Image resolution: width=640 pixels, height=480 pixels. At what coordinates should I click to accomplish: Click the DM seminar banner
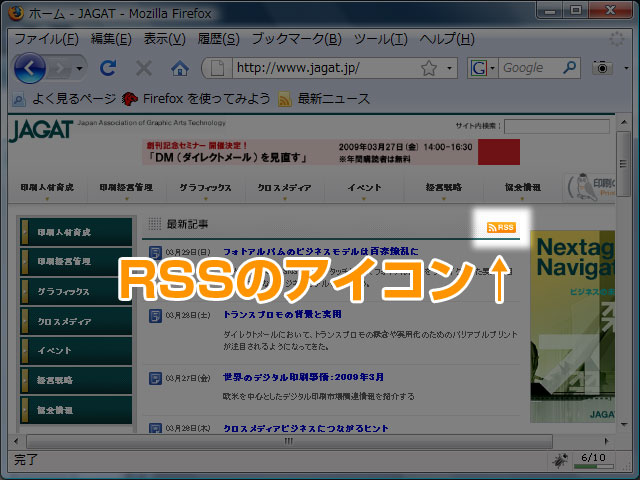click(331, 152)
